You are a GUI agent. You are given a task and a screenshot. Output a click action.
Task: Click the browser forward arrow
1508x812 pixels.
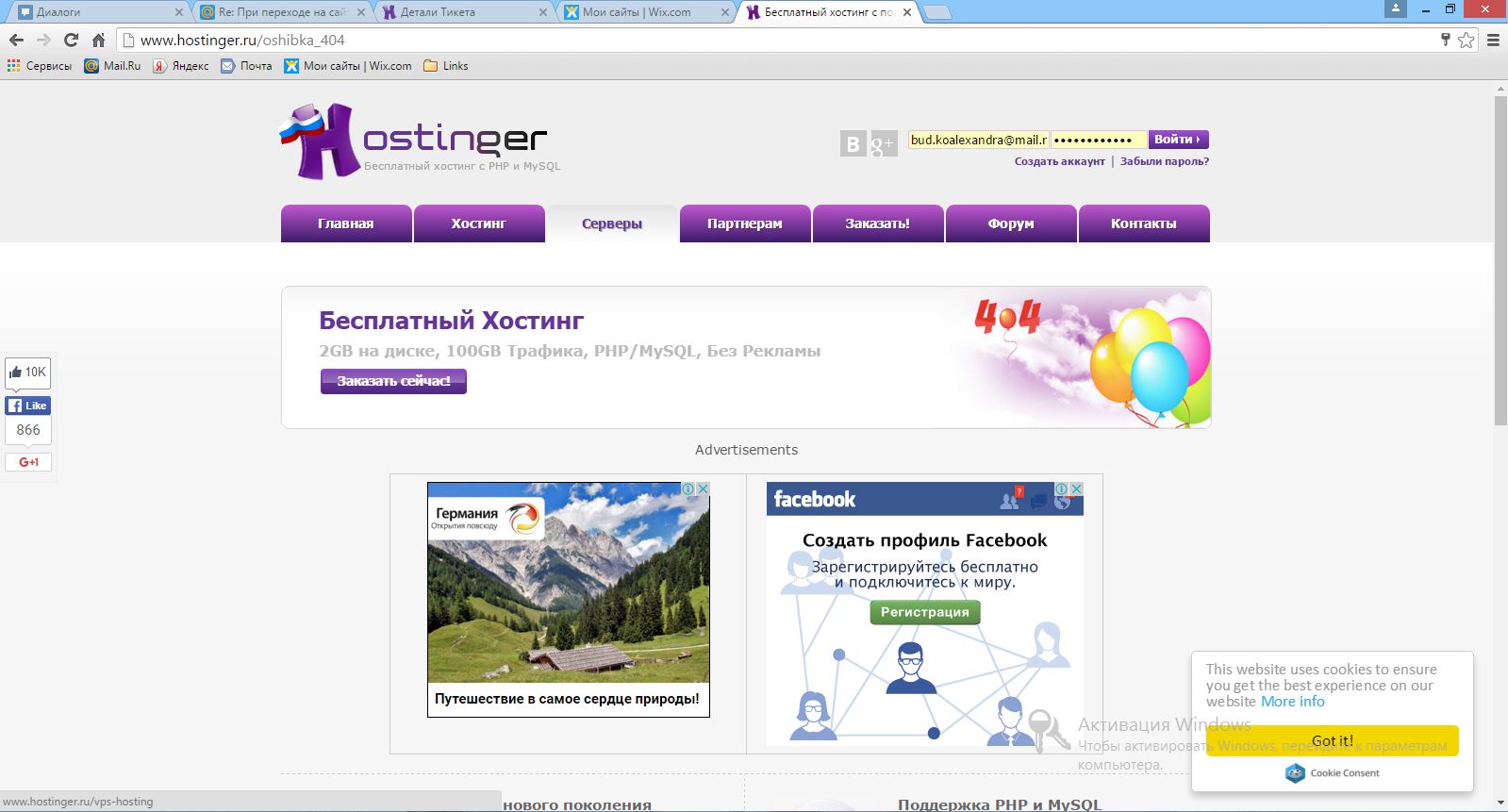click(43, 40)
